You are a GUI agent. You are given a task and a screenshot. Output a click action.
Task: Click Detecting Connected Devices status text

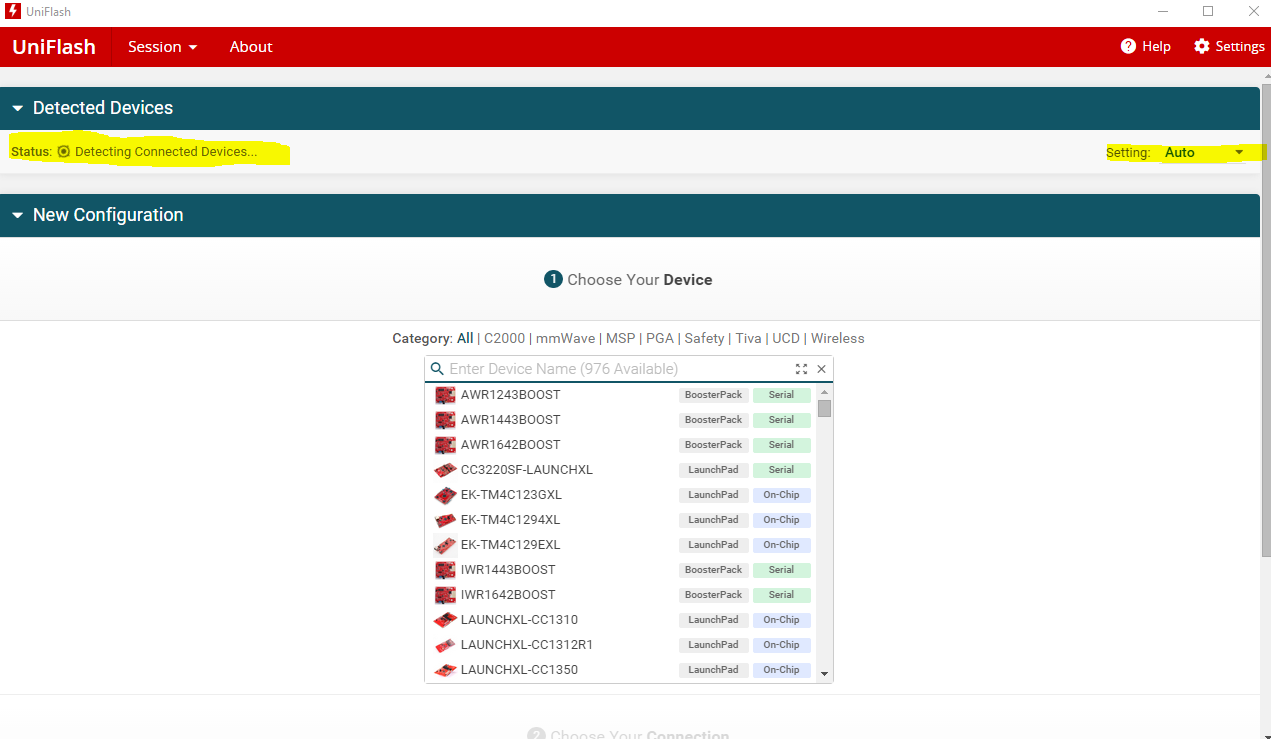[x=166, y=152]
